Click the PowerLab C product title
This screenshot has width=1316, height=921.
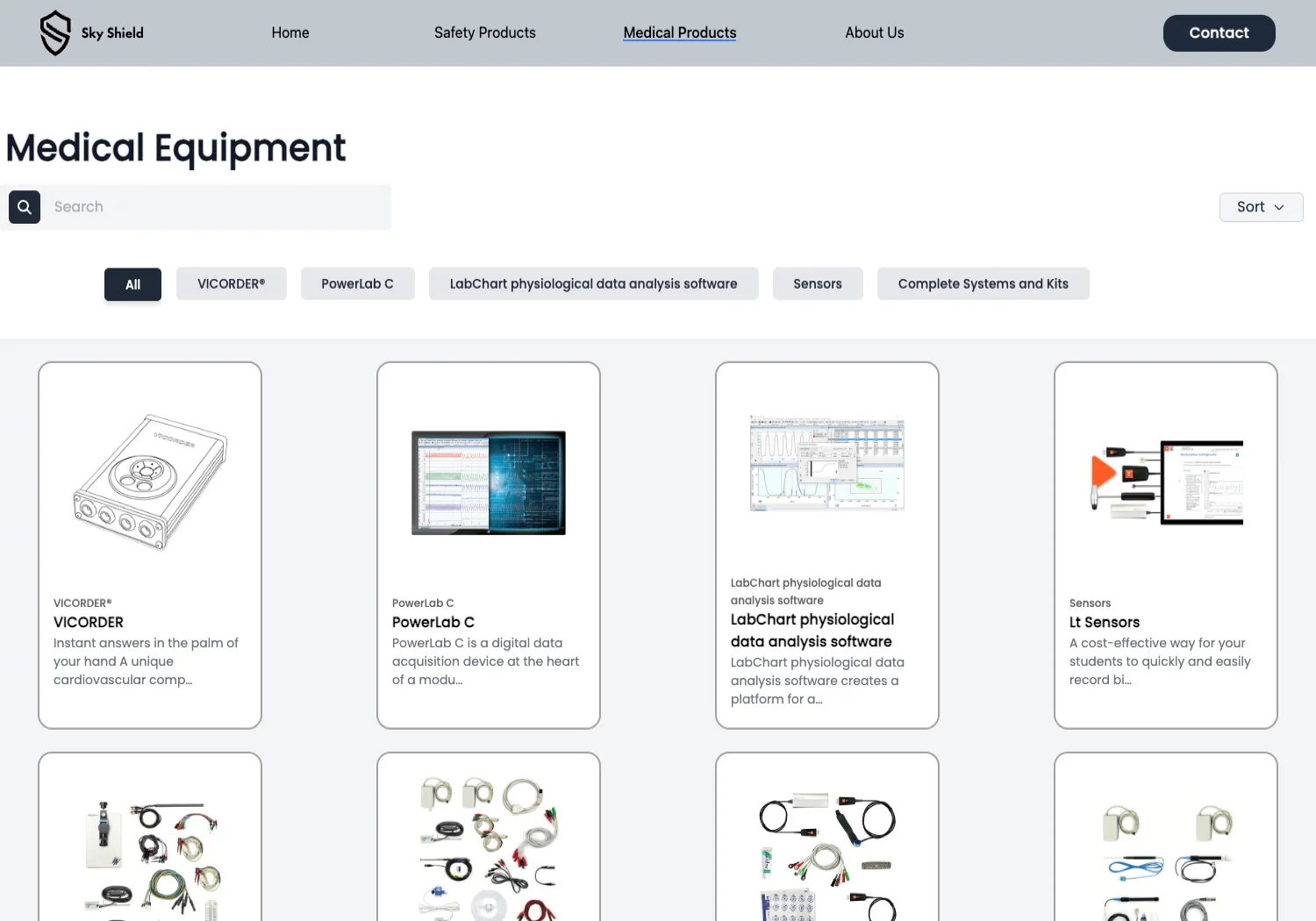click(x=433, y=623)
